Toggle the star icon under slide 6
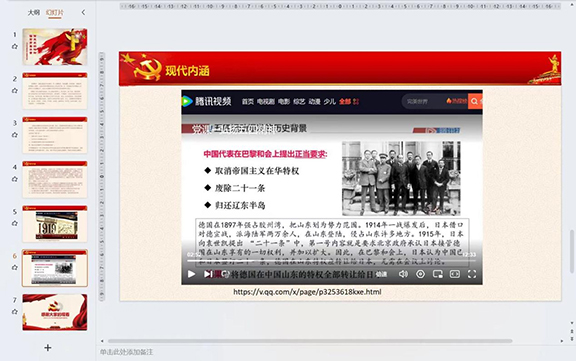This screenshot has height=361, width=576. coord(15,267)
